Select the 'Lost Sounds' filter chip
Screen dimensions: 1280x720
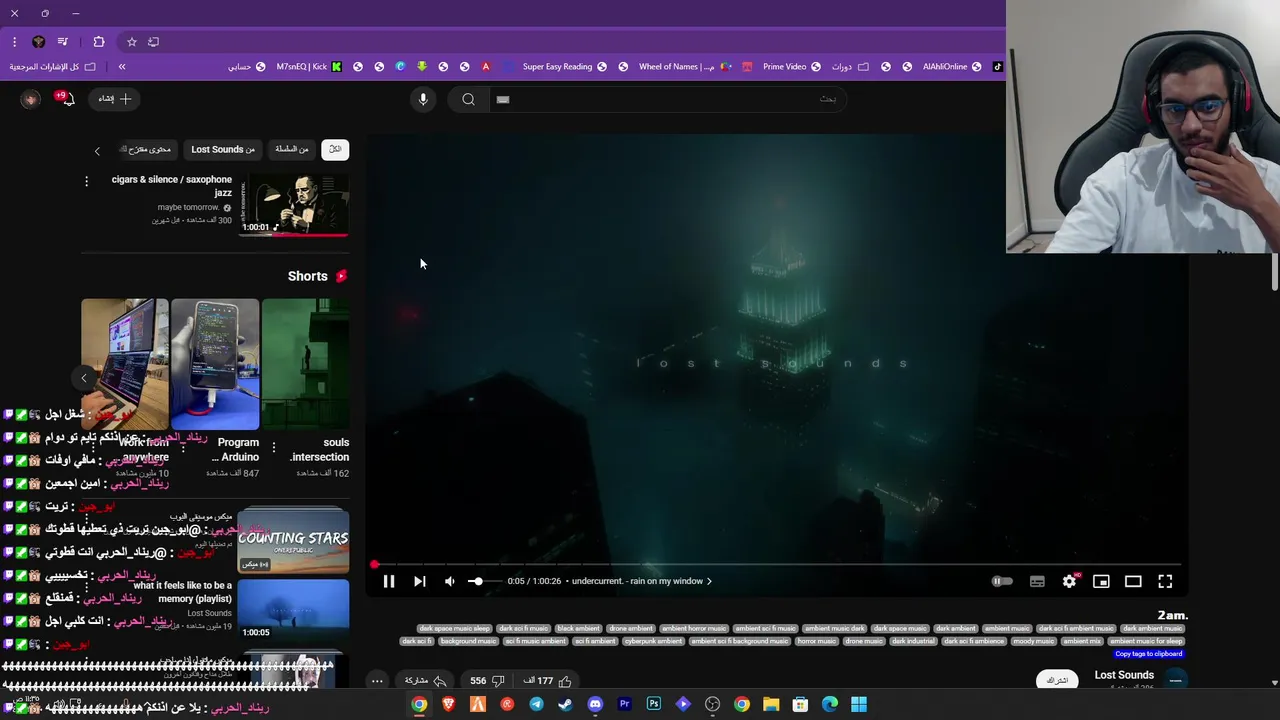[x=223, y=149]
